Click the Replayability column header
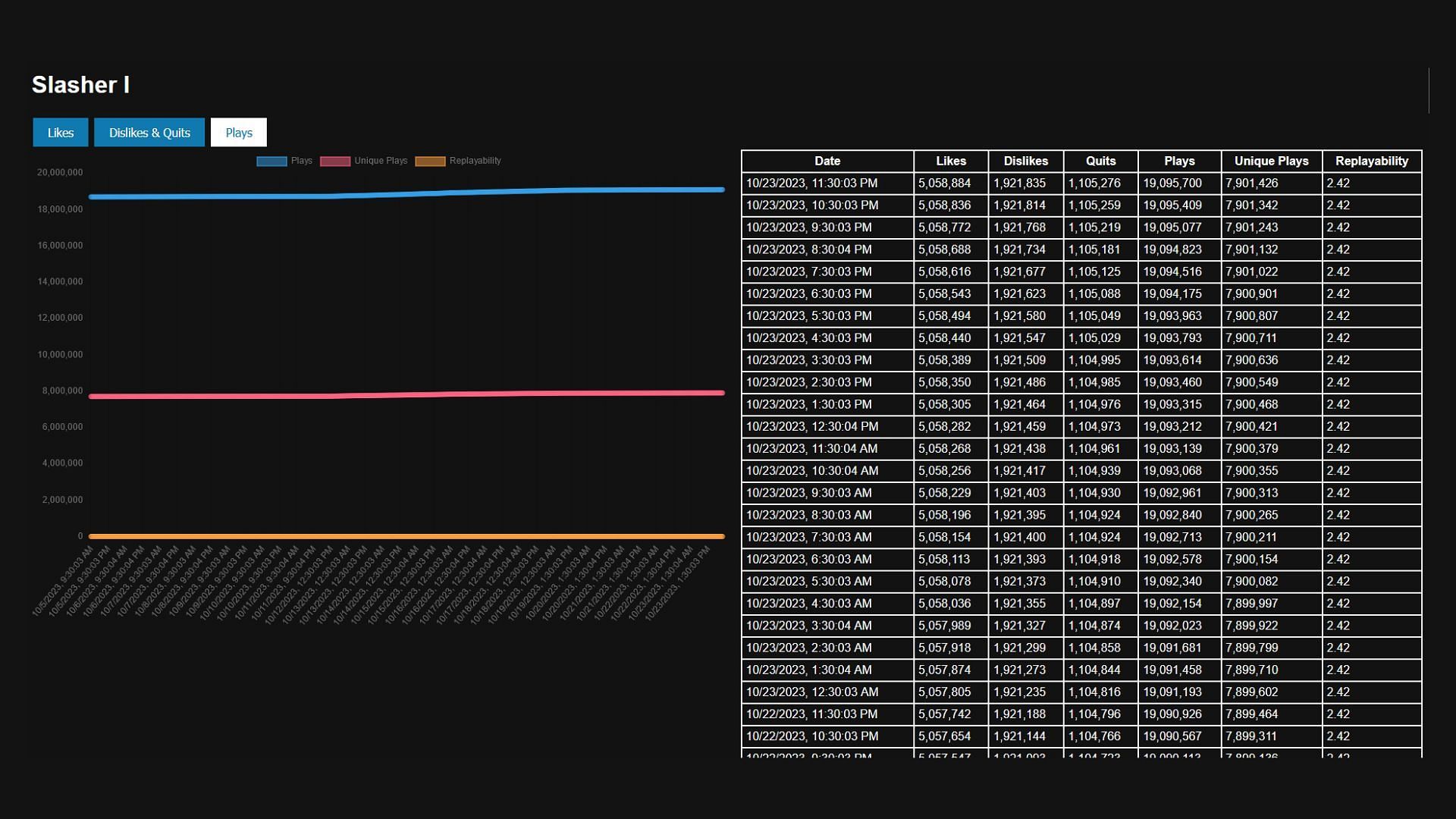Viewport: 1456px width, 819px height. [x=1372, y=162]
